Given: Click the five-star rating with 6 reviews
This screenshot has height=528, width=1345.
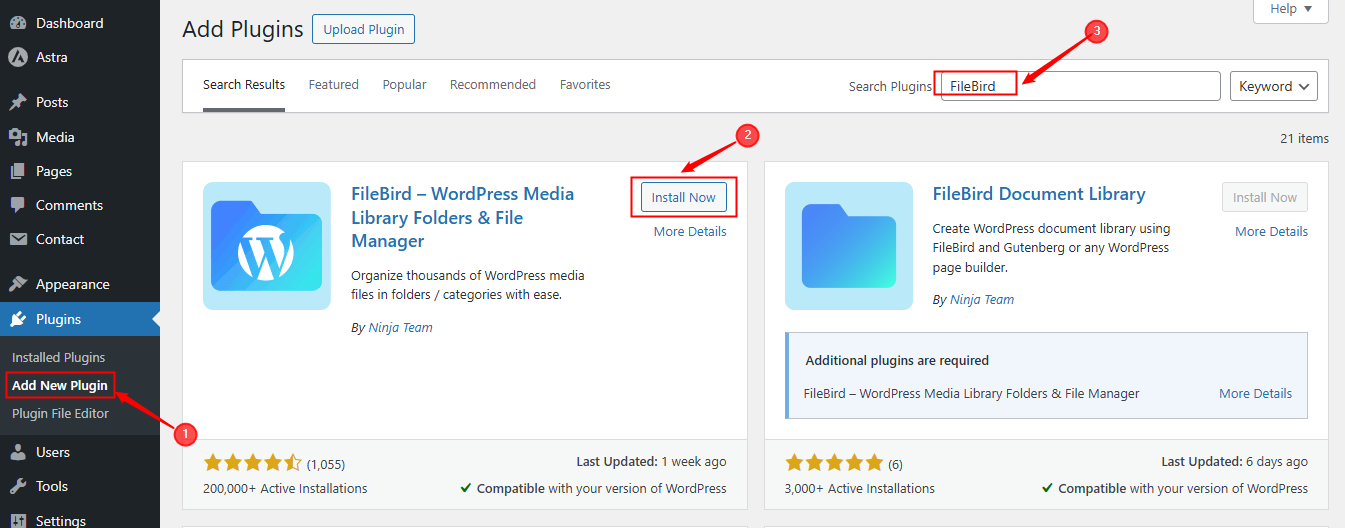Looking at the screenshot, I should 834,463.
